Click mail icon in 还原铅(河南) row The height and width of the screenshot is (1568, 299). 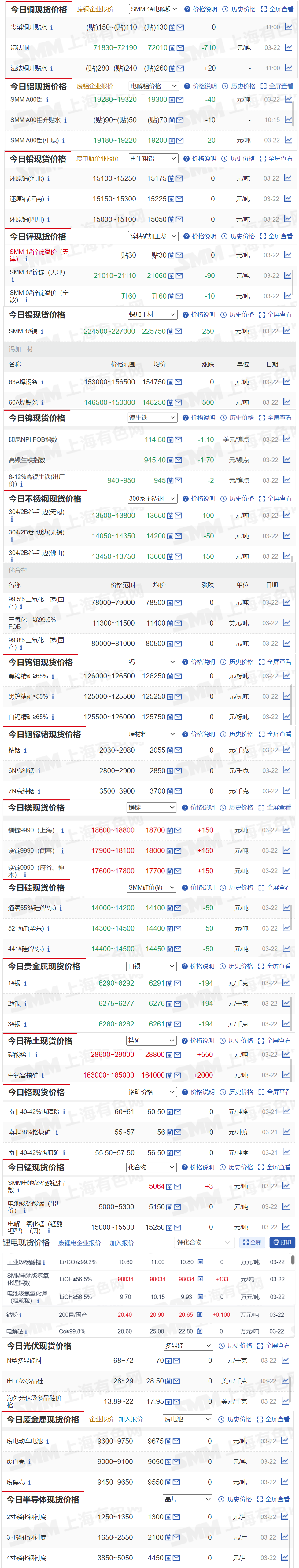click(x=179, y=199)
